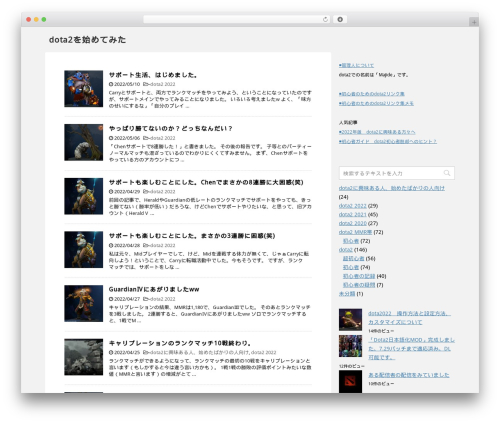500x423 pixels.
Task: Click thumbnail beside Dota2日本語化MOD popular post
Action: 350,346
